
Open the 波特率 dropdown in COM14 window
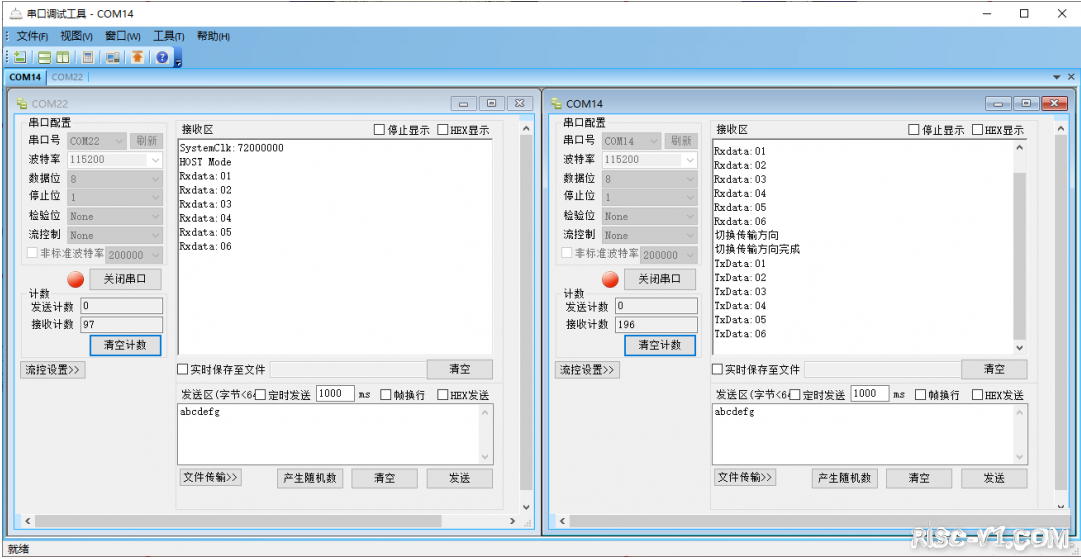click(649, 159)
